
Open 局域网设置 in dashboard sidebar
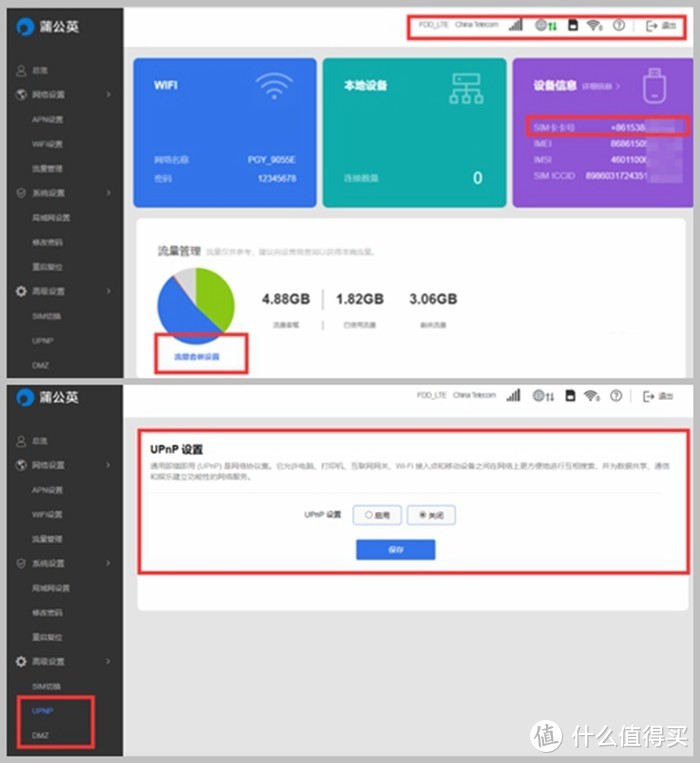(x=51, y=218)
